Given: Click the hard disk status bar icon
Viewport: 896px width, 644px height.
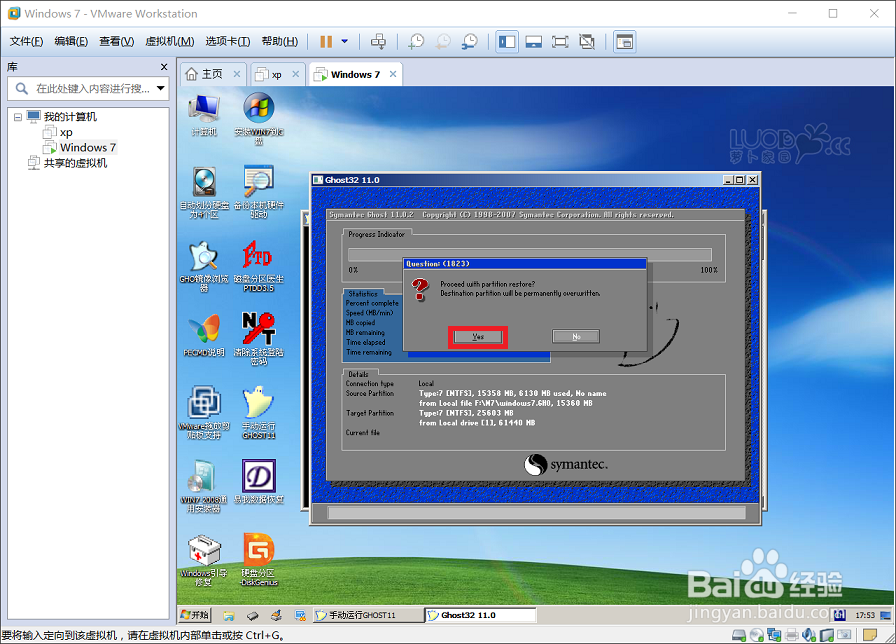Looking at the screenshot, I should (738, 635).
